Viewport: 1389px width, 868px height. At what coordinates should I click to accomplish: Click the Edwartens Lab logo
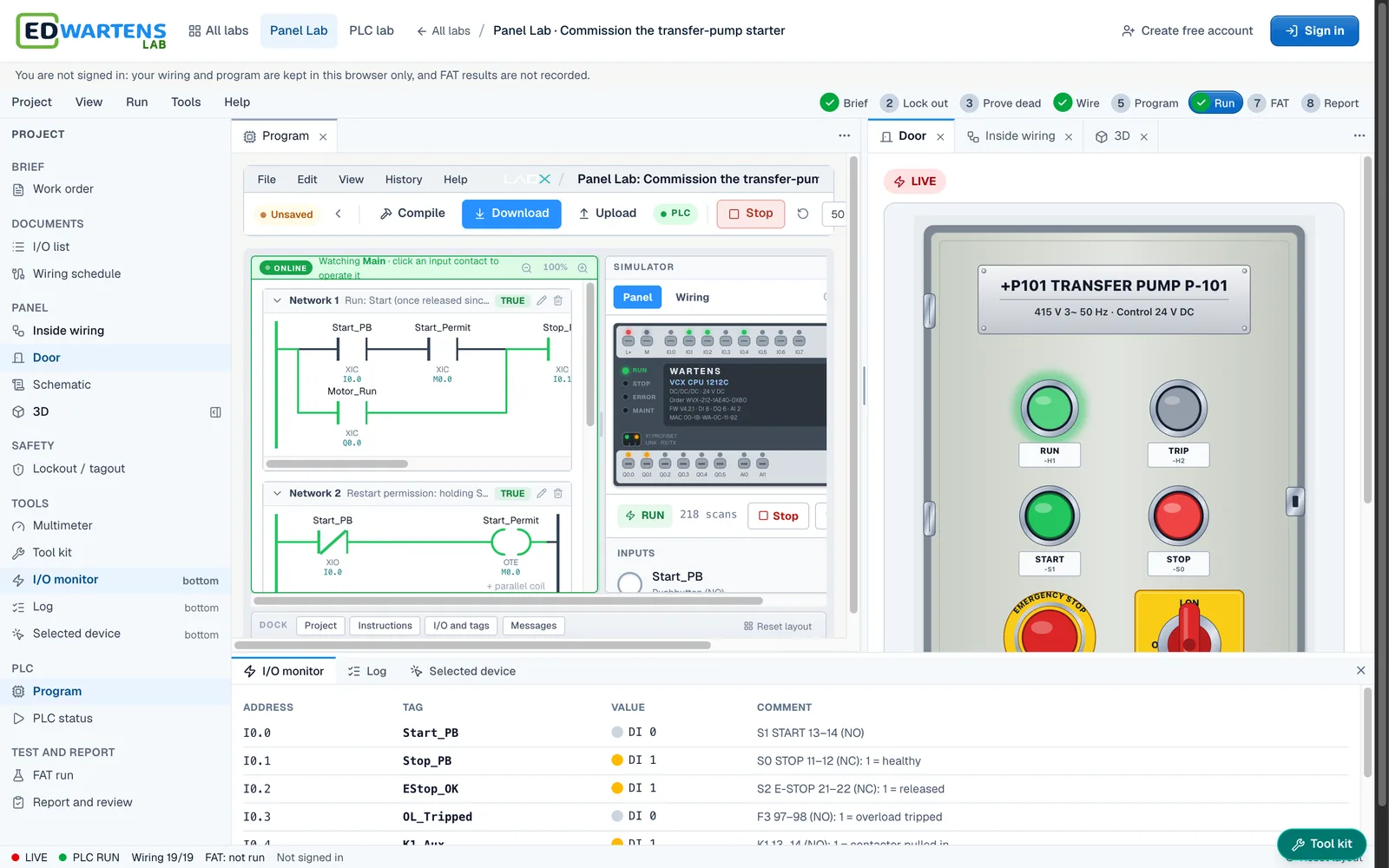[x=91, y=31]
